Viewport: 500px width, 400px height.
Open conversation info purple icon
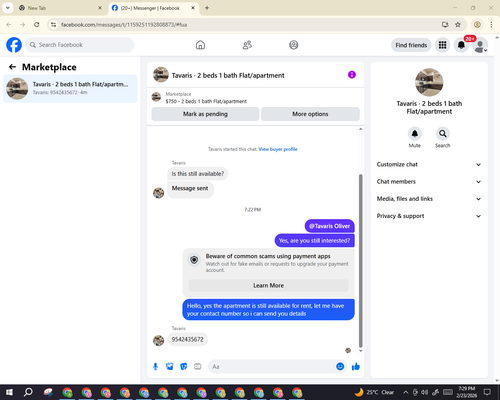pyautogui.click(x=352, y=75)
